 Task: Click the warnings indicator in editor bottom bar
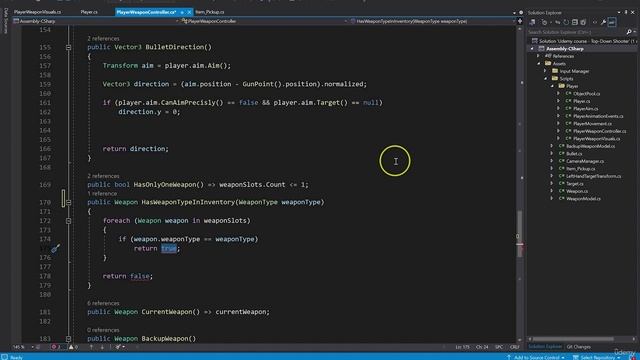point(73,347)
